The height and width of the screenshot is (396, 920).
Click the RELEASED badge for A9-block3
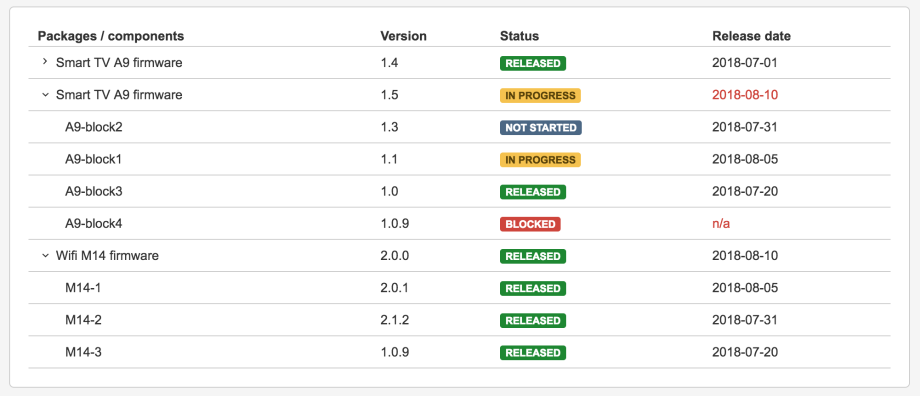(x=533, y=192)
